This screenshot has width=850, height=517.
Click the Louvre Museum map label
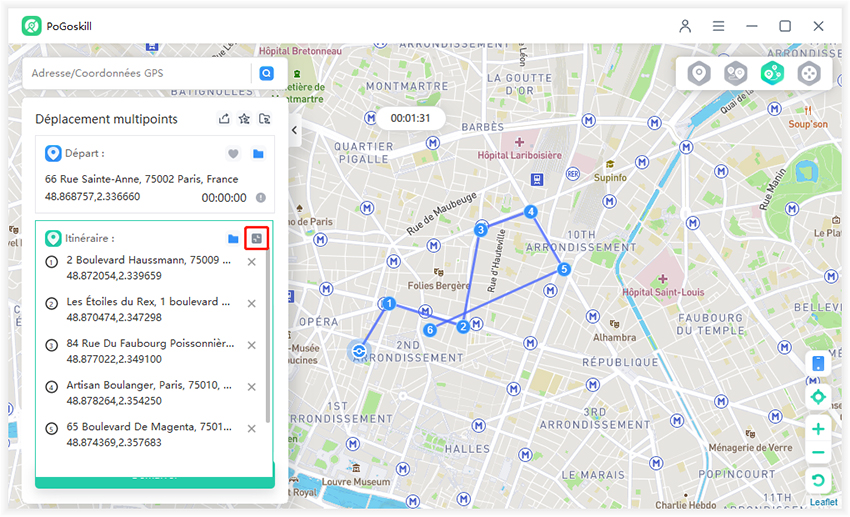(x=356, y=482)
